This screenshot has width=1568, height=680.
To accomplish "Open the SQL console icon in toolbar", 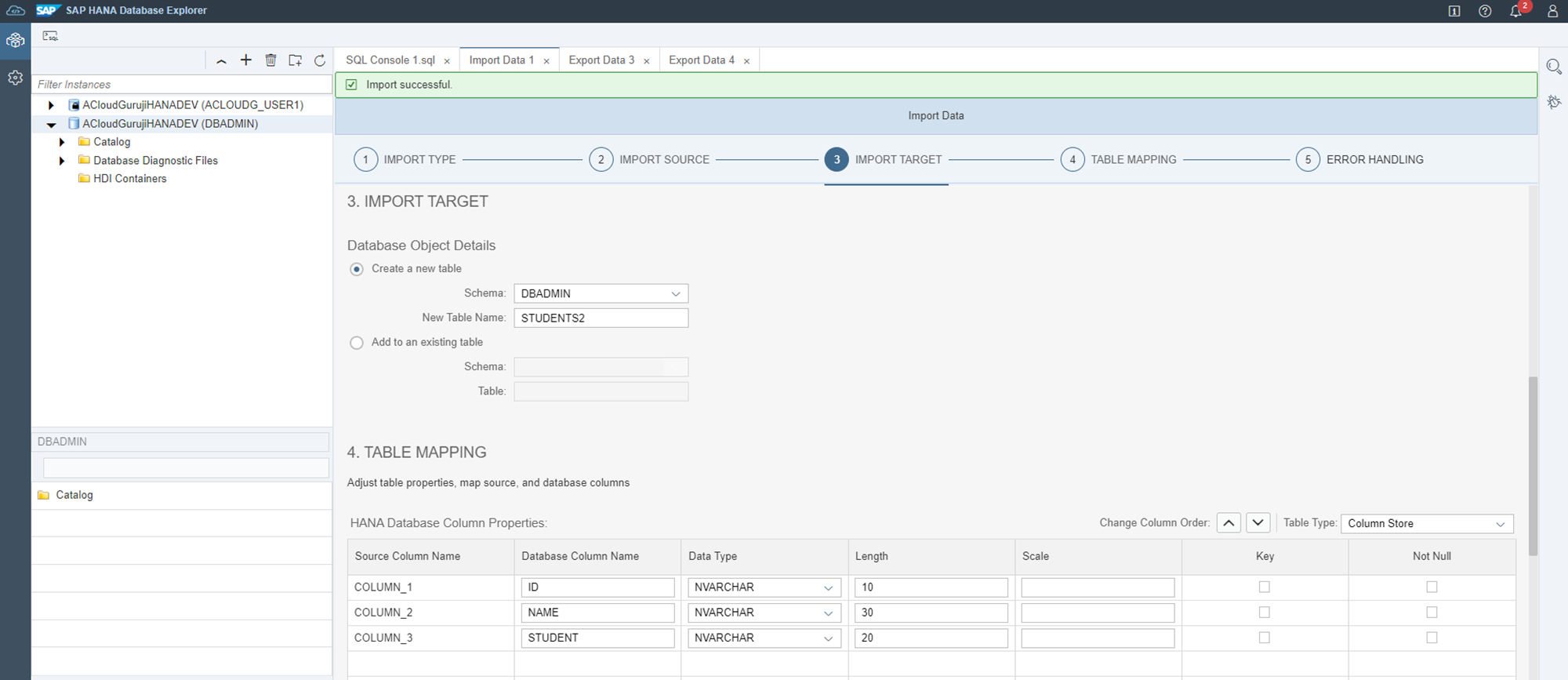I will coord(50,36).
